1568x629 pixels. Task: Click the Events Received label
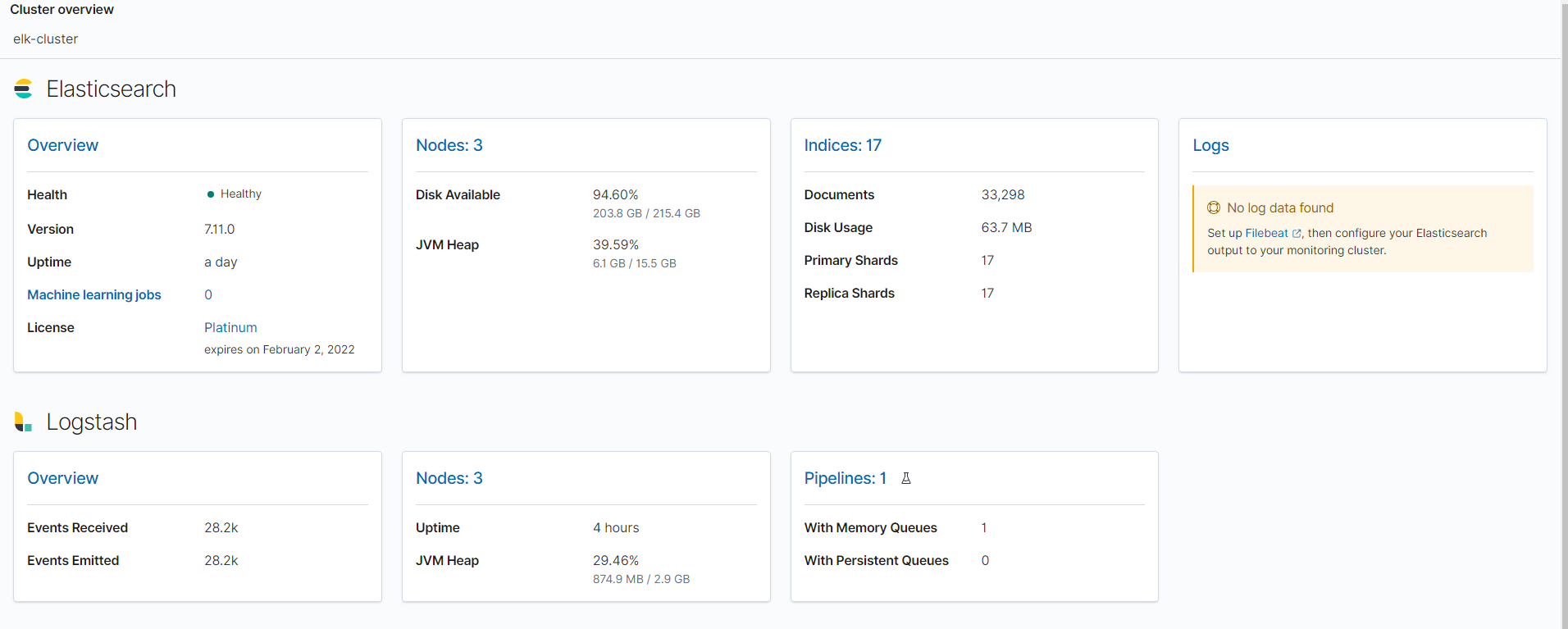(x=78, y=527)
